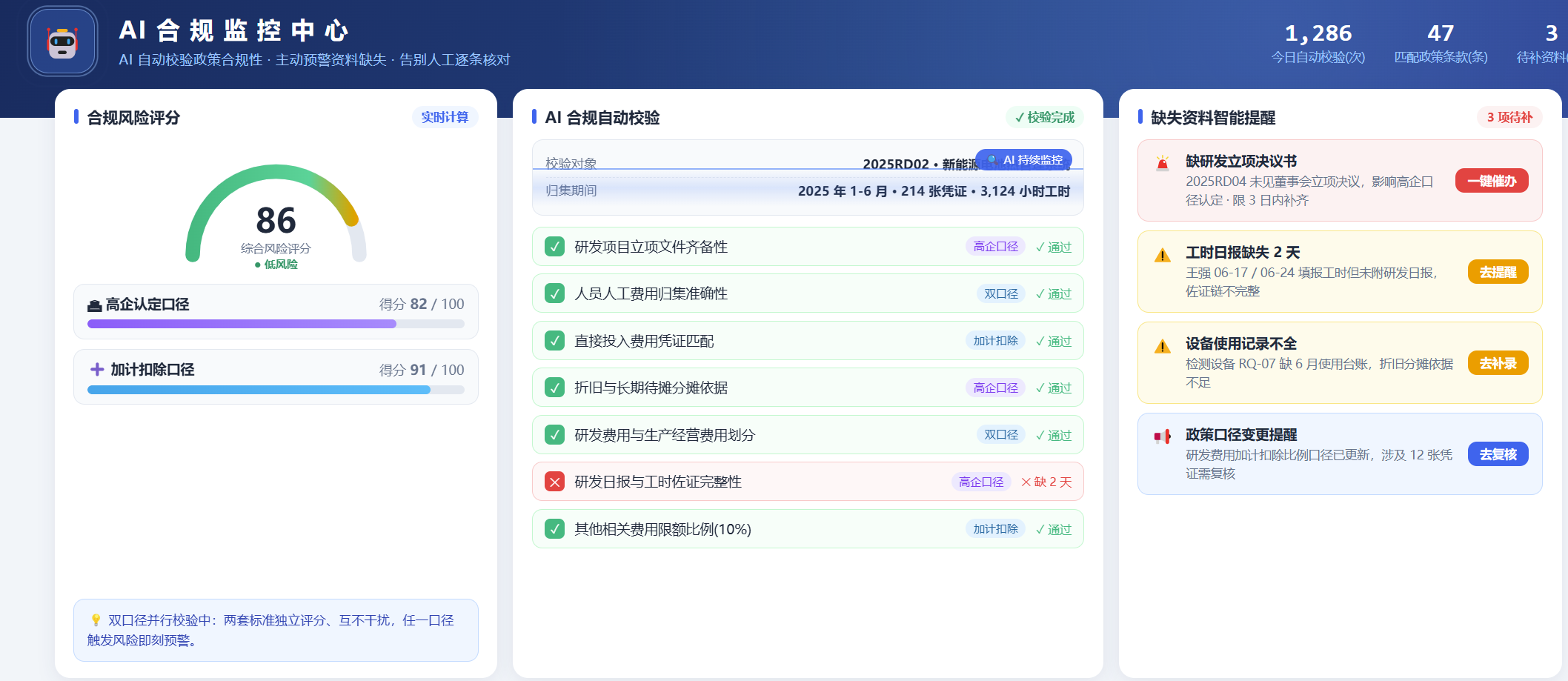Viewport: 1568px width, 681px height.
Task: Click the AI 合规自动校验 panel heading
Action: click(x=602, y=117)
